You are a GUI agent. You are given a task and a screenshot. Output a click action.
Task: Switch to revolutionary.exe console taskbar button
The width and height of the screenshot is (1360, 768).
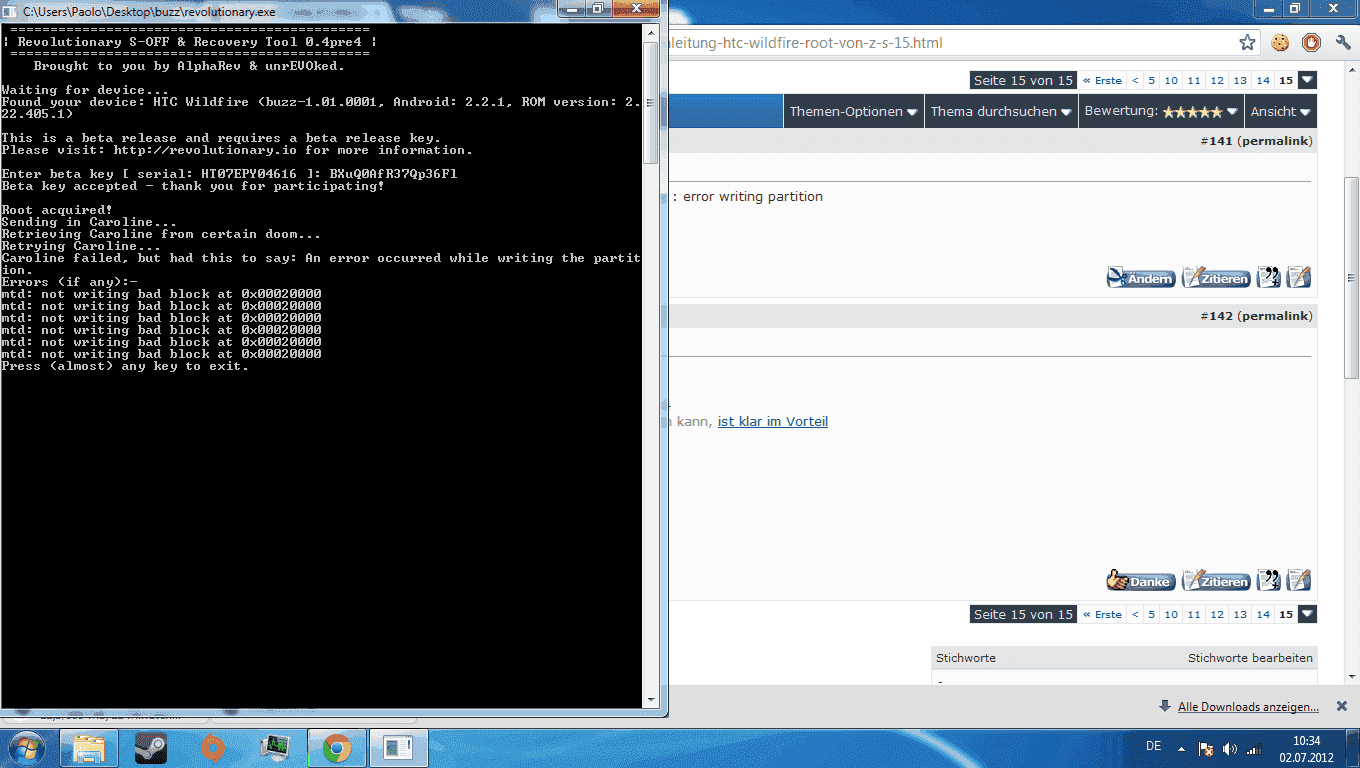pyautogui.click(x=399, y=747)
